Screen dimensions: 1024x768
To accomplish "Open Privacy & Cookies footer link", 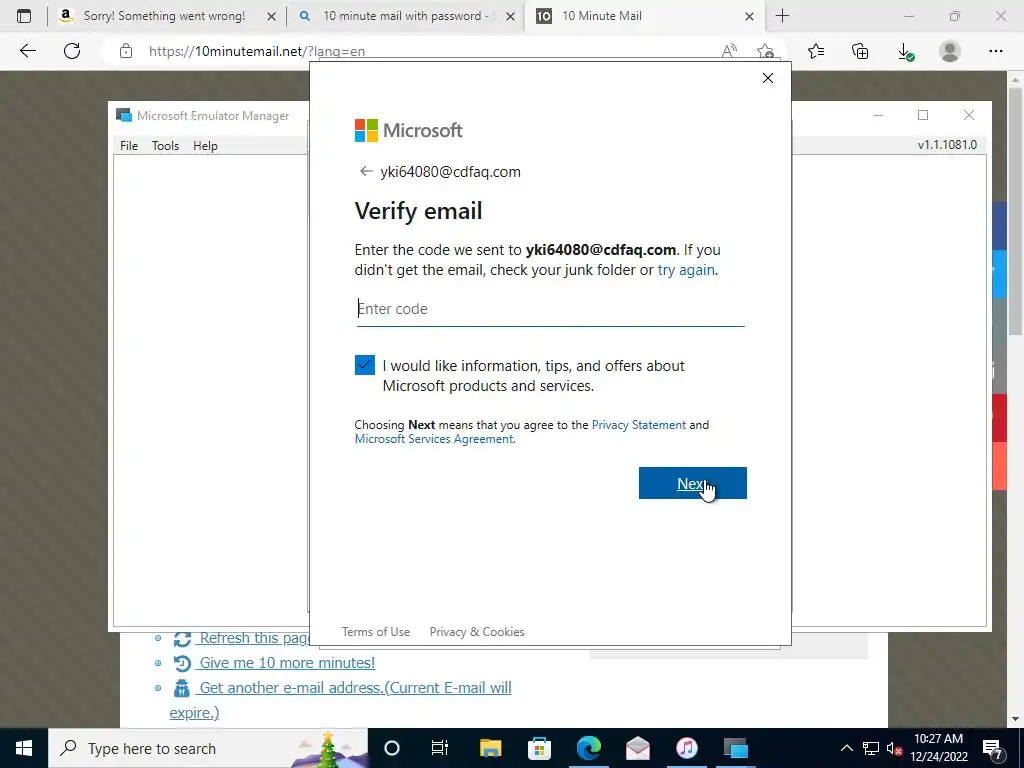I will 477,632.
